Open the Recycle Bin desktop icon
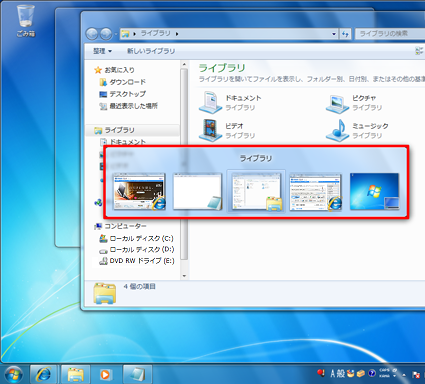 [25, 20]
